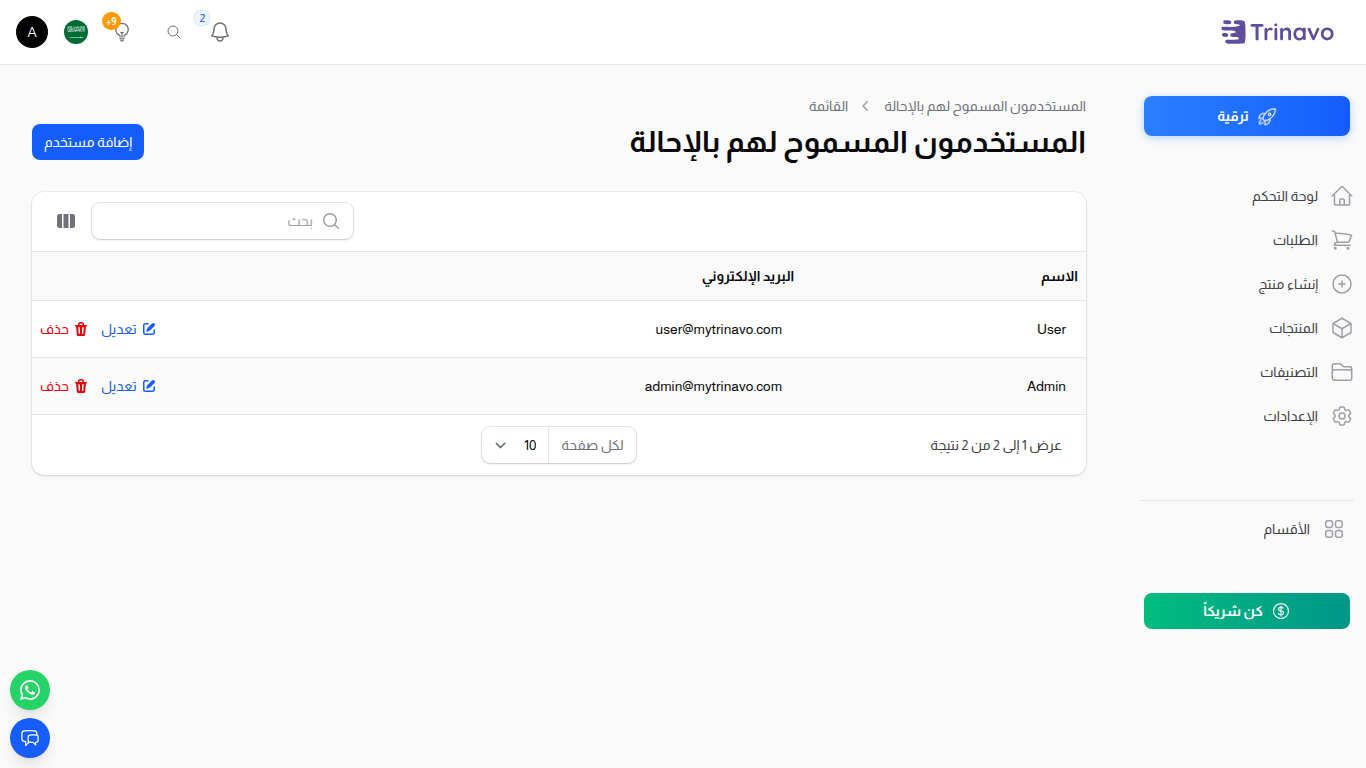
Task: Click the magnifier icon inside search box
Action: click(x=331, y=221)
